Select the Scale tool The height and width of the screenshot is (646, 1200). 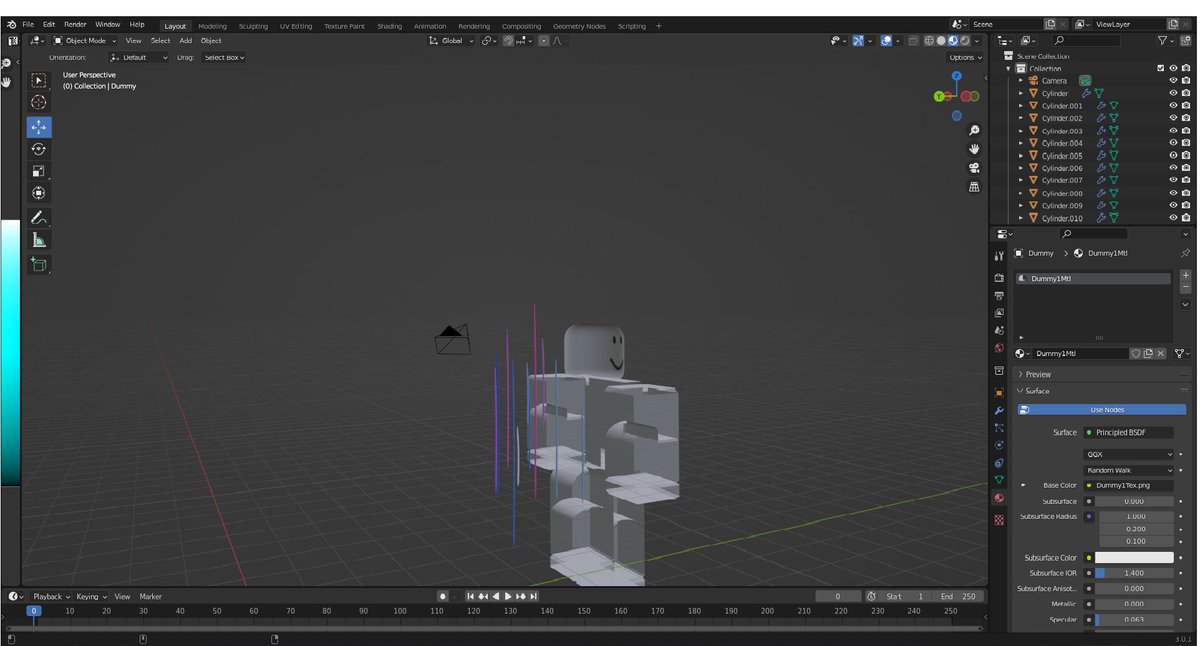coord(39,171)
